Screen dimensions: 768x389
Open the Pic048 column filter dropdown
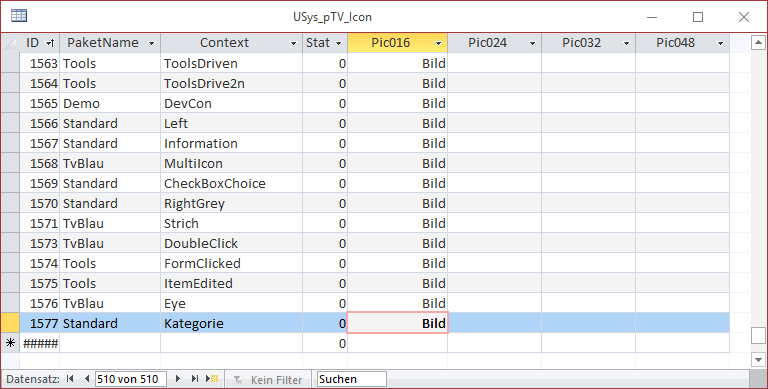720,44
